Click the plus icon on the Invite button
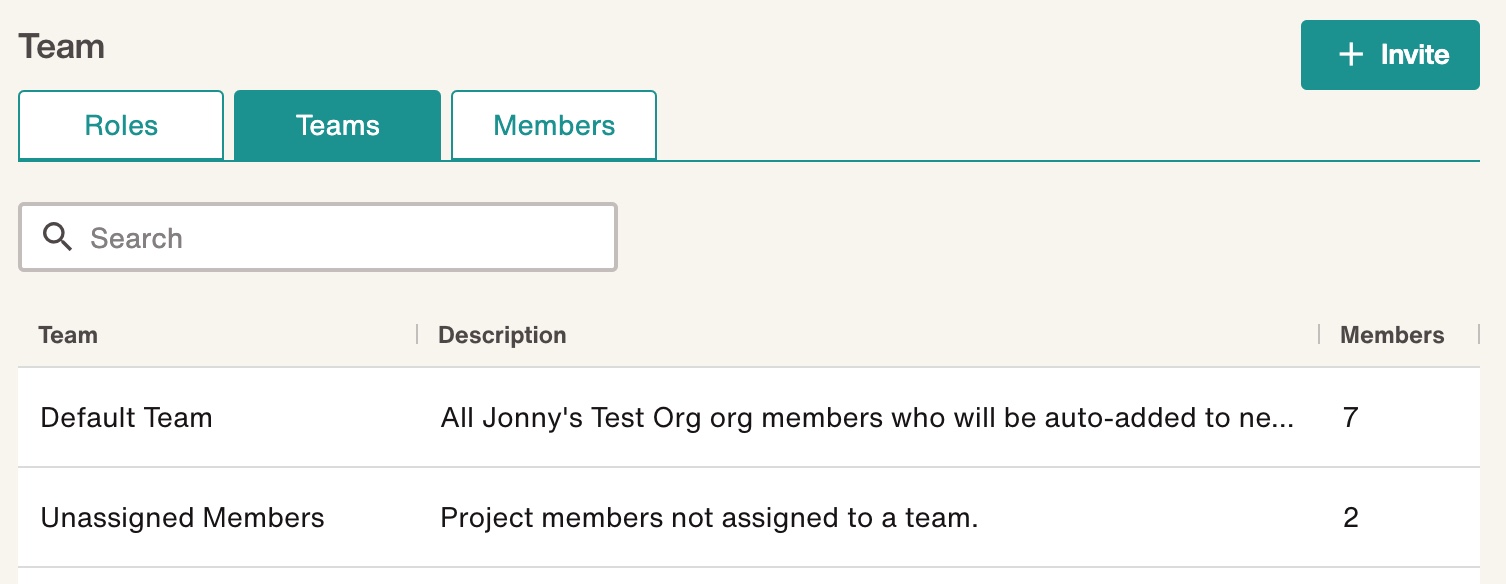 [1352, 54]
